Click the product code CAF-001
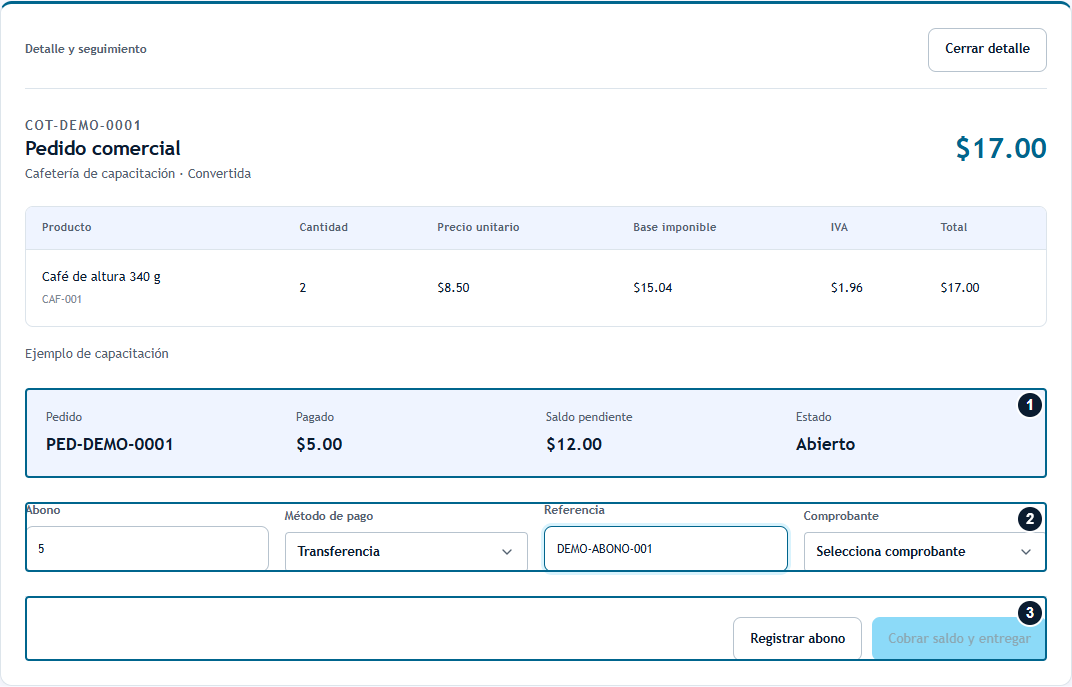The width and height of the screenshot is (1072, 687). pos(62,299)
